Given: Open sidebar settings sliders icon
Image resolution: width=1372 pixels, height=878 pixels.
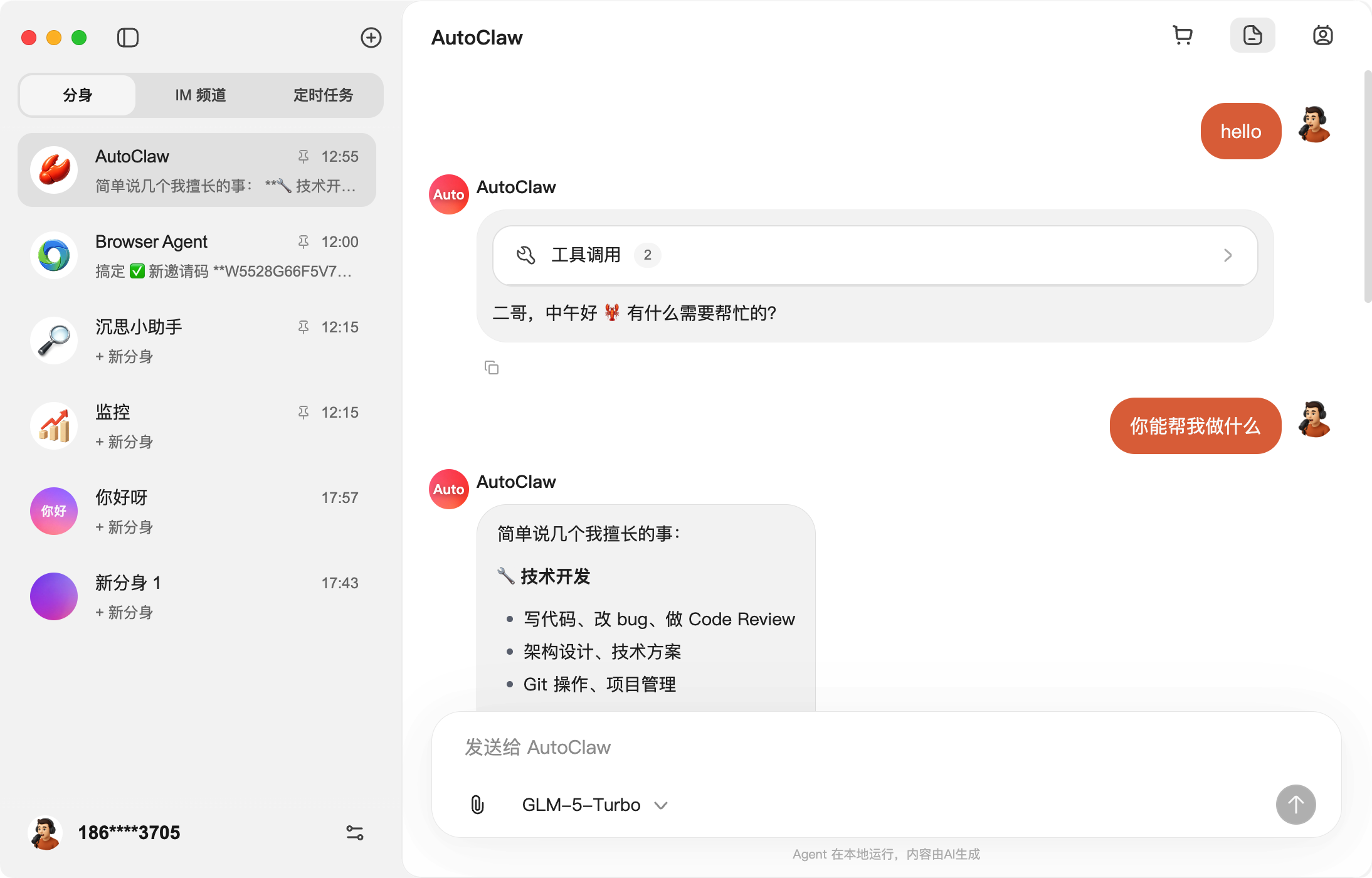Looking at the screenshot, I should (354, 833).
